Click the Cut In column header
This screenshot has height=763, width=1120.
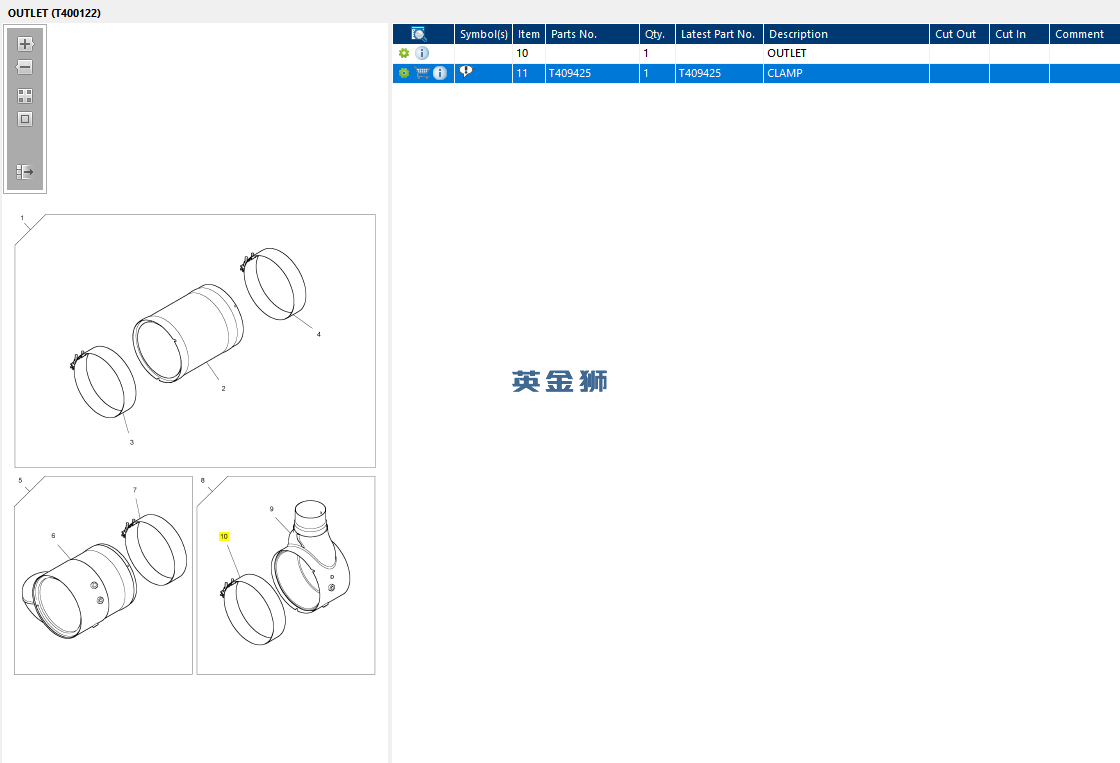click(x=1019, y=34)
